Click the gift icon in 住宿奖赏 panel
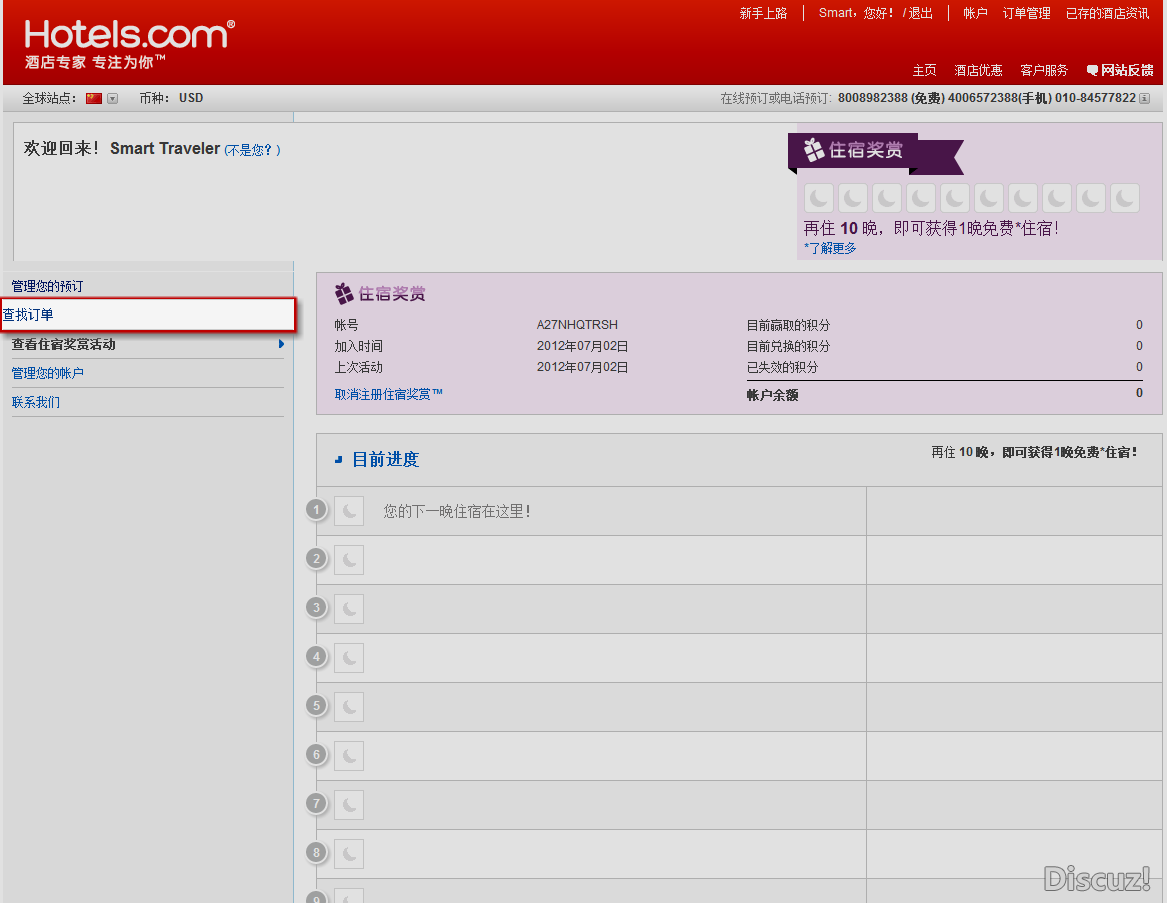The height and width of the screenshot is (903, 1167). tap(344, 294)
